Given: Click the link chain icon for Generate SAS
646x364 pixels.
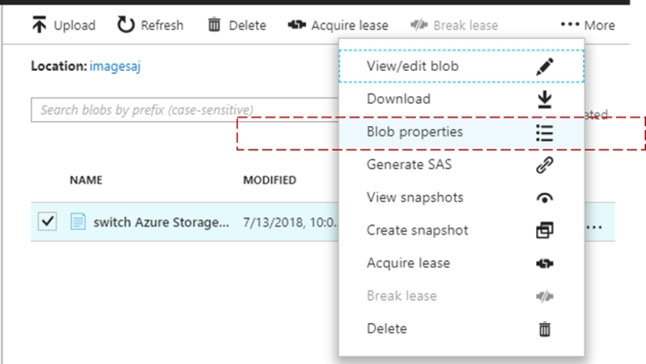Looking at the screenshot, I should pyautogui.click(x=544, y=165).
